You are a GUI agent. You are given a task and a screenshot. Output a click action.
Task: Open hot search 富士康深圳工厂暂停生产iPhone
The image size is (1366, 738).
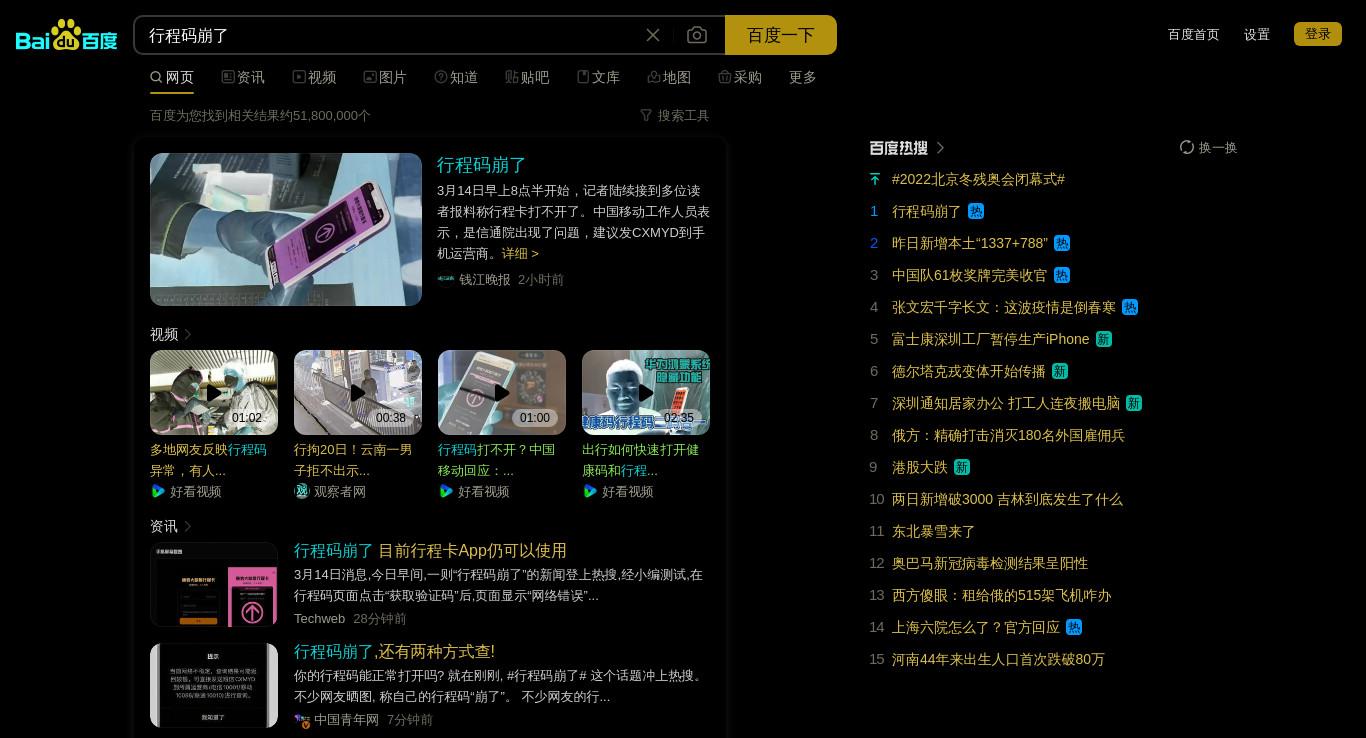(991, 339)
